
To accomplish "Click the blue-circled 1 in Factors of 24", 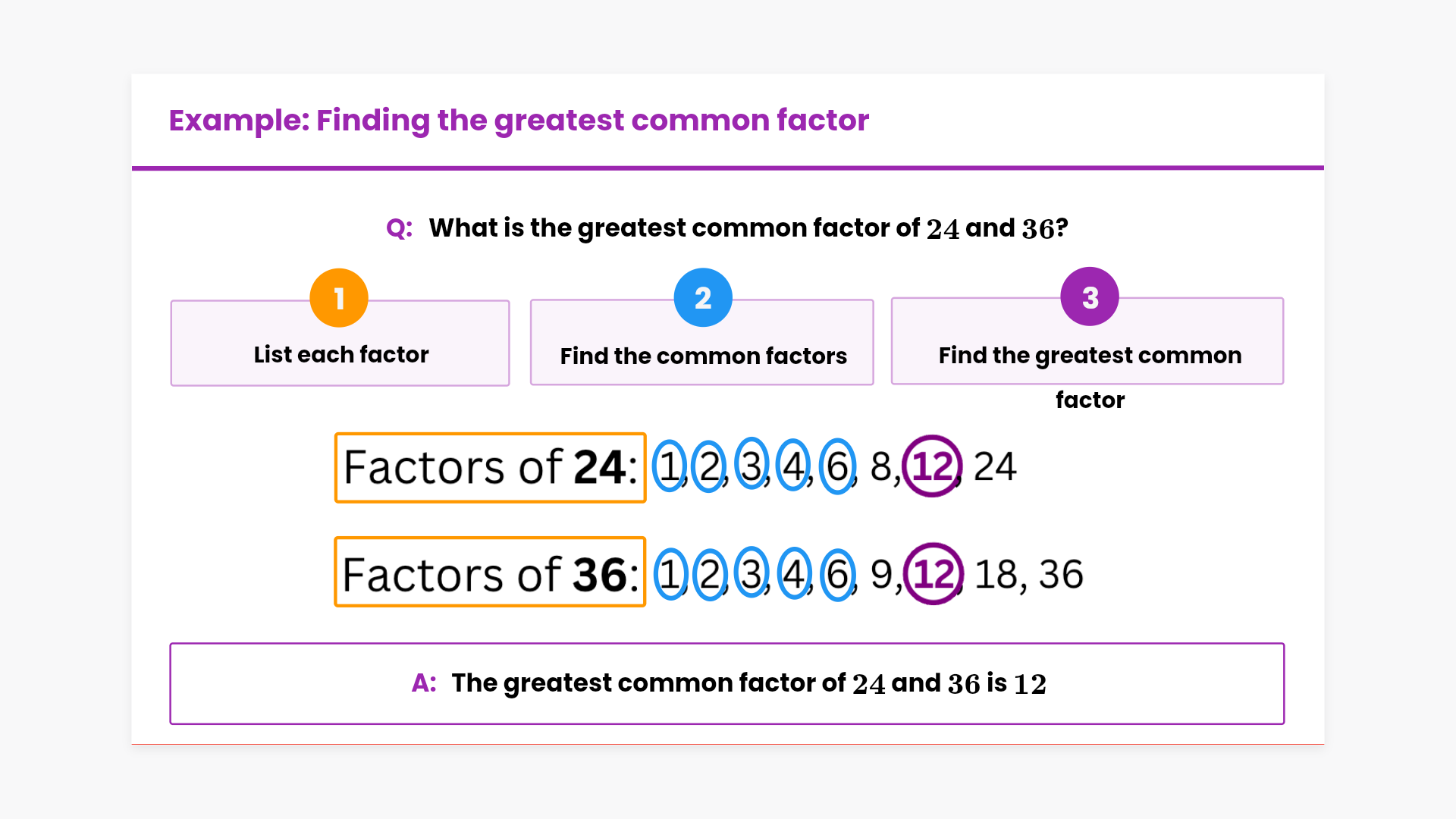I will (x=670, y=466).
